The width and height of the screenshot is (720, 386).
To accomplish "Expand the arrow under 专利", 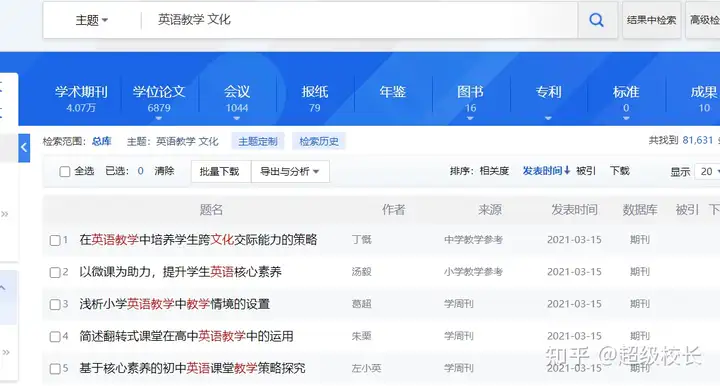I will (x=548, y=118).
